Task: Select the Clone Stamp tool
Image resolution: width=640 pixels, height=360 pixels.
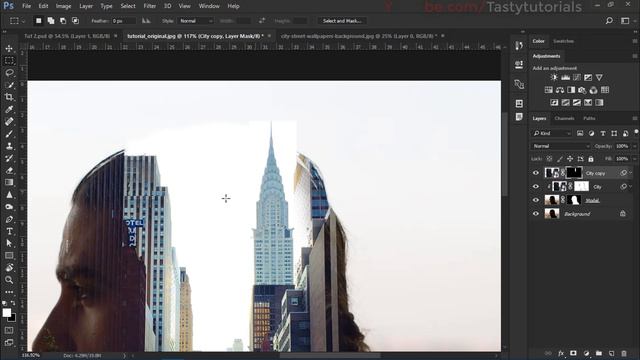Action: point(9,146)
